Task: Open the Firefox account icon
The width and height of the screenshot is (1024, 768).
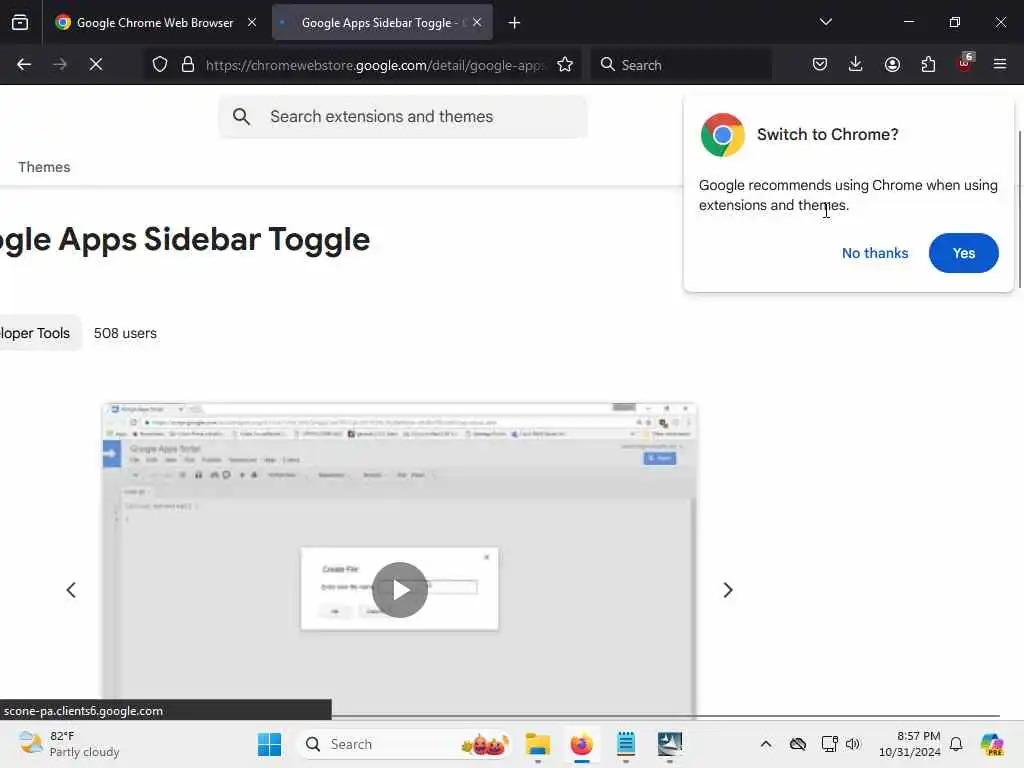Action: click(x=892, y=64)
